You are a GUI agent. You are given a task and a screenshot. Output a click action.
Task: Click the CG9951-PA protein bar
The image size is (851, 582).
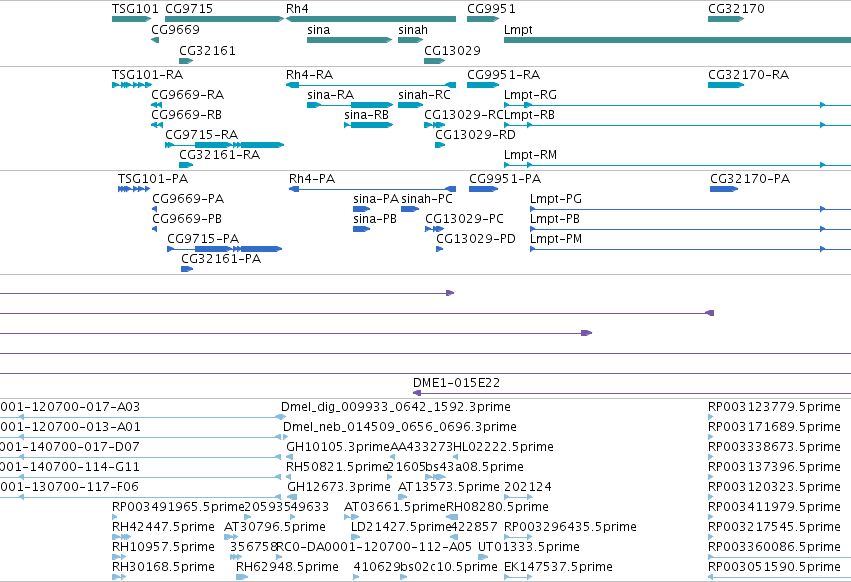click(484, 189)
